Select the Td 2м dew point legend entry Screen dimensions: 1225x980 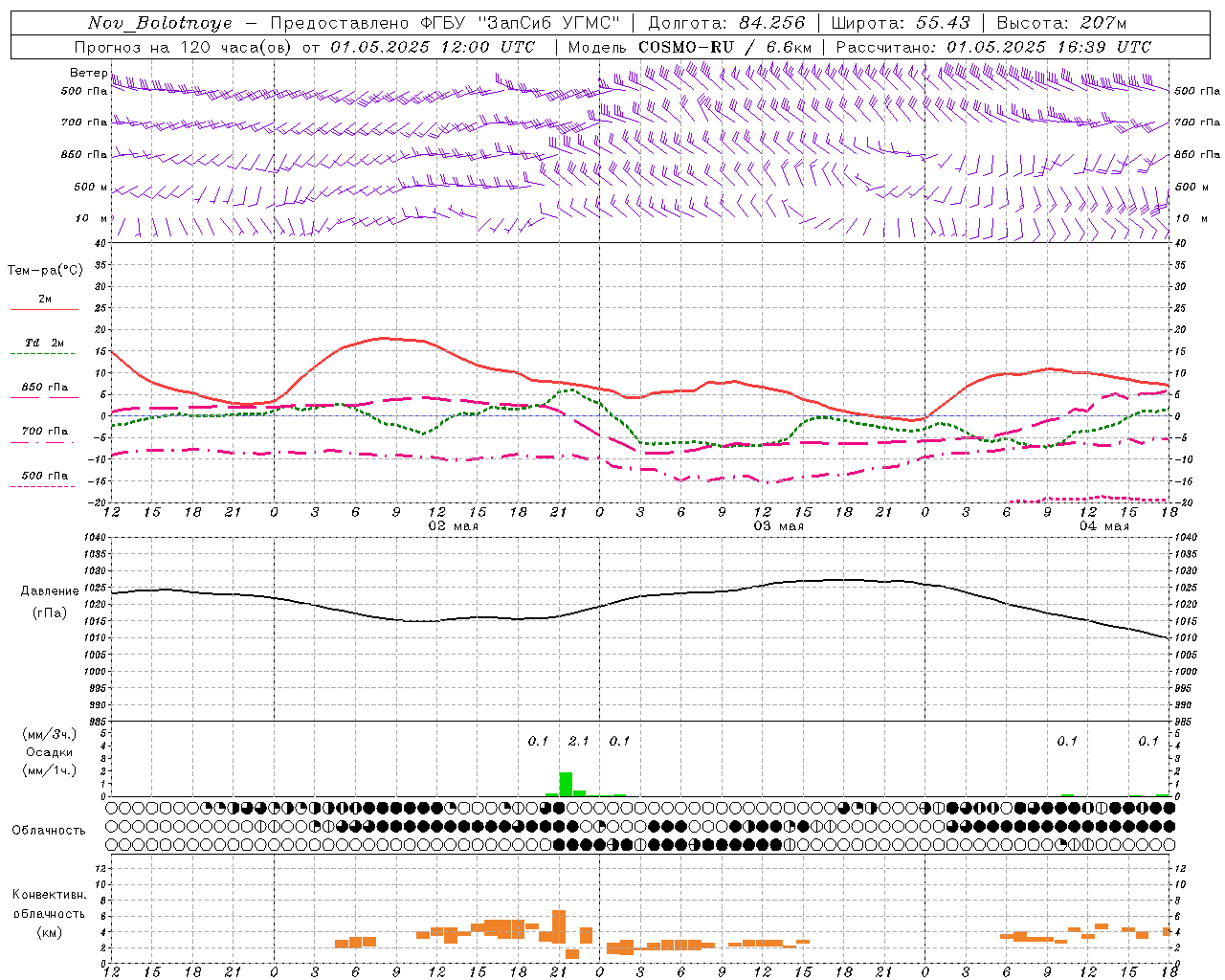[45, 343]
